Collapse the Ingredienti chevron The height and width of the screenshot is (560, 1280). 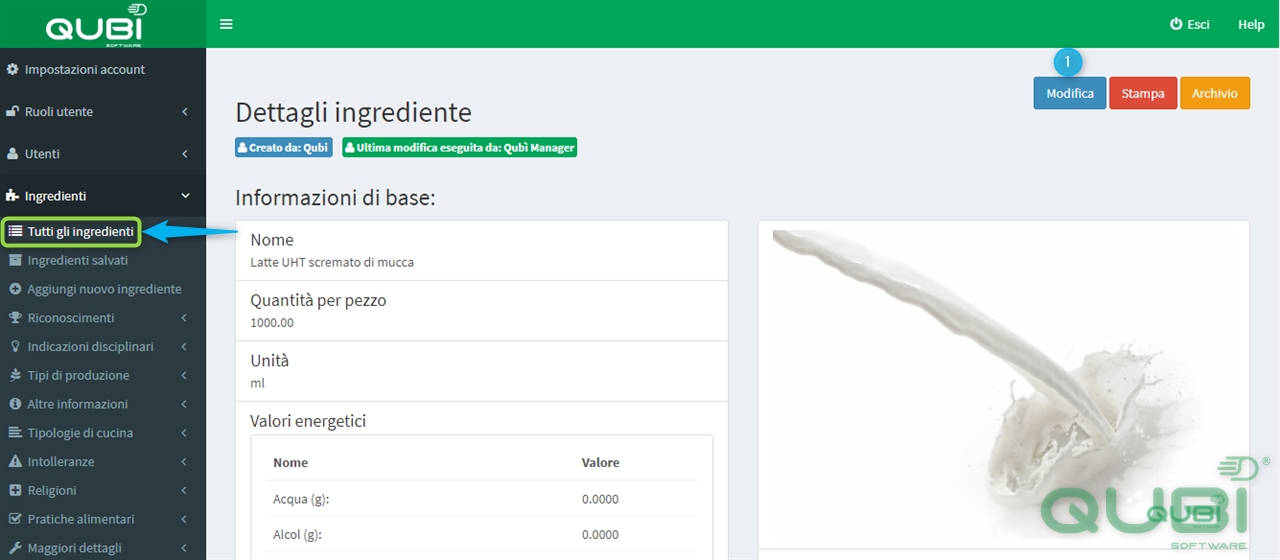pyautogui.click(x=185, y=195)
